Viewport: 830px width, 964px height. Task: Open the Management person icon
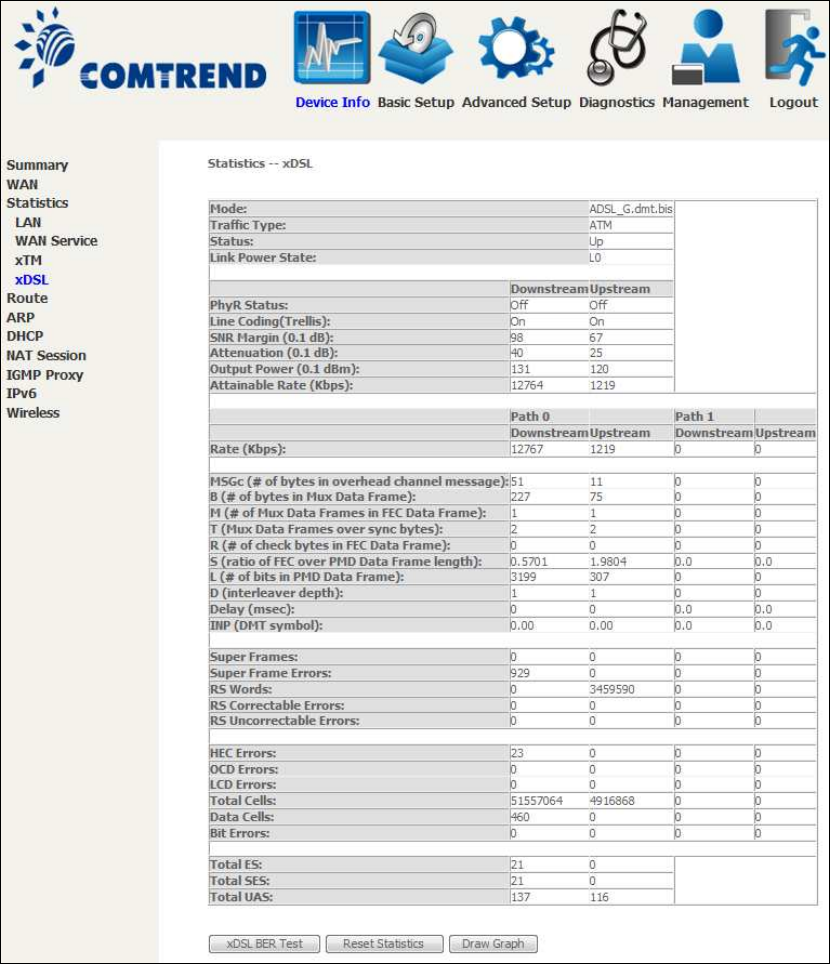click(x=705, y=47)
